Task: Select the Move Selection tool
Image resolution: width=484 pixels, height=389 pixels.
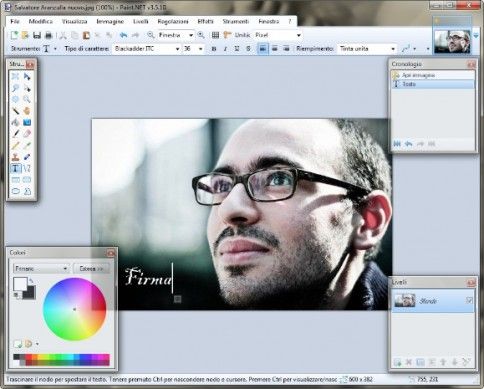Action: coord(27,88)
